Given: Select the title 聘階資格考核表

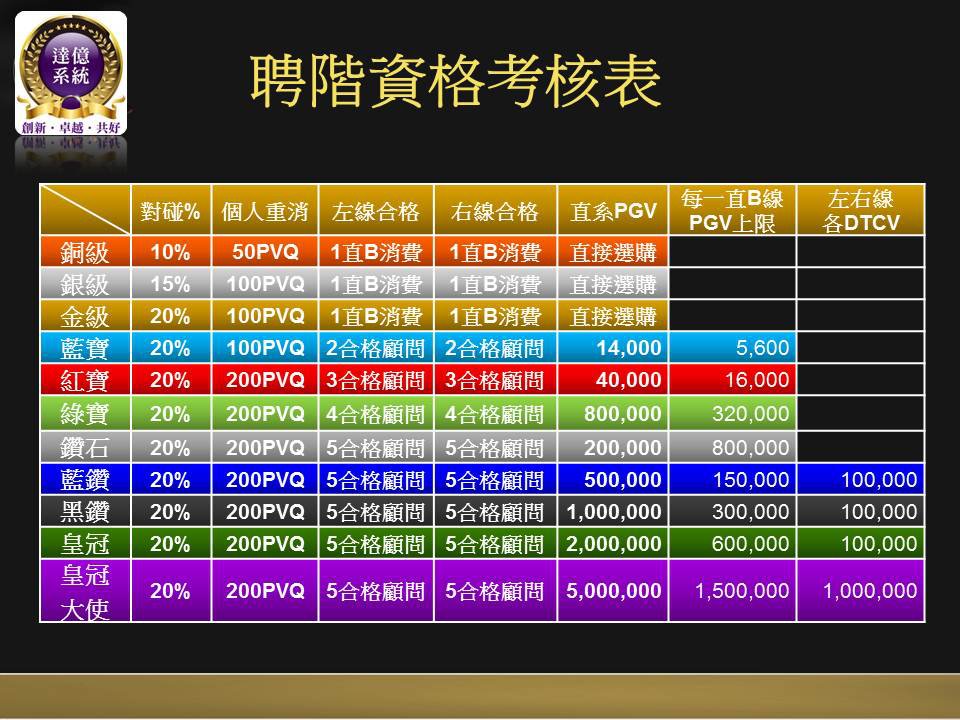Looking at the screenshot, I should click(456, 81).
